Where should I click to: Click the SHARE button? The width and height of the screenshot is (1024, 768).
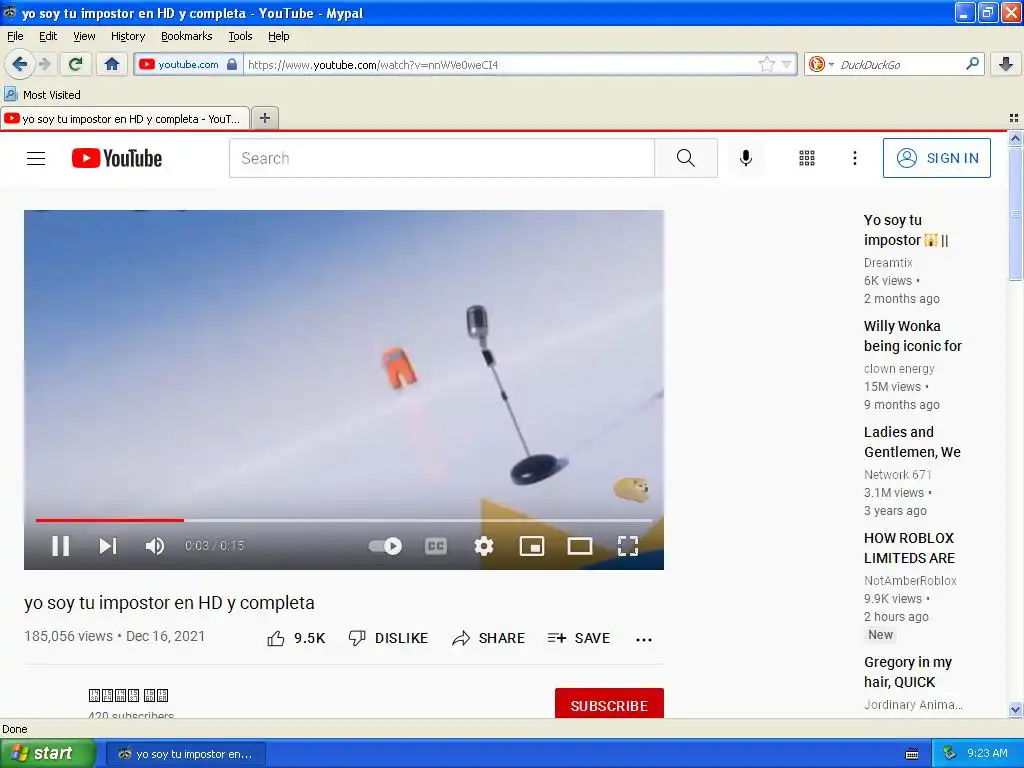(x=488, y=638)
